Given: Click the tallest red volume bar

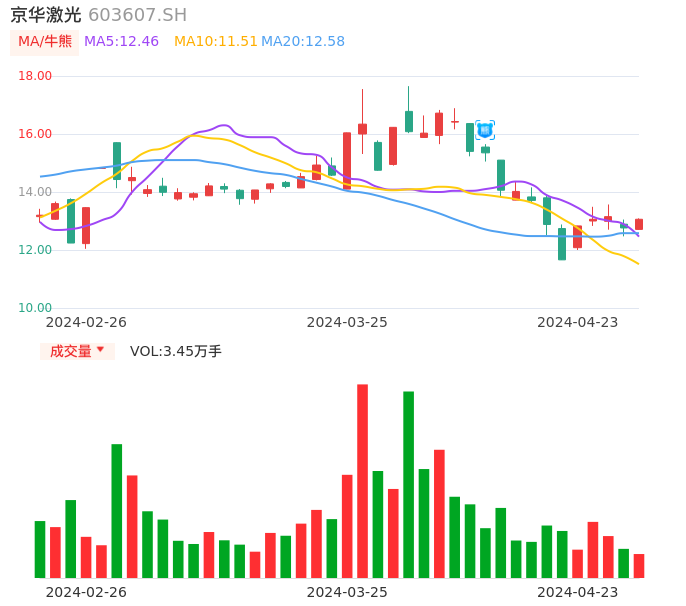Looking at the screenshot, I should [362, 480].
